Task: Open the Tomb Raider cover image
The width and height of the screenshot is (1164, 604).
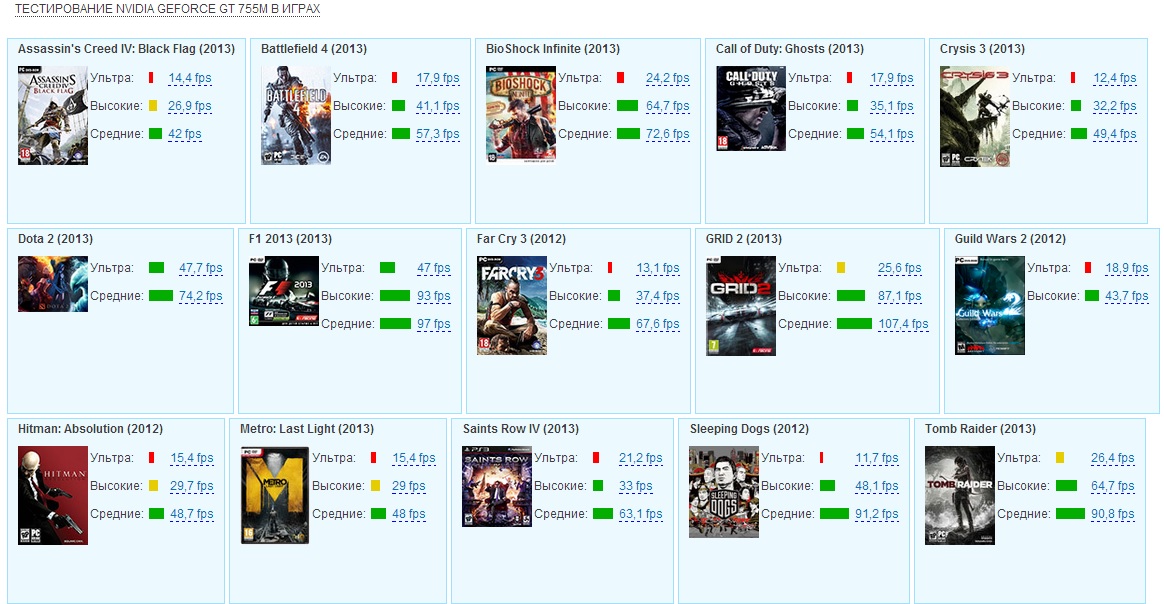Action: point(960,496)
